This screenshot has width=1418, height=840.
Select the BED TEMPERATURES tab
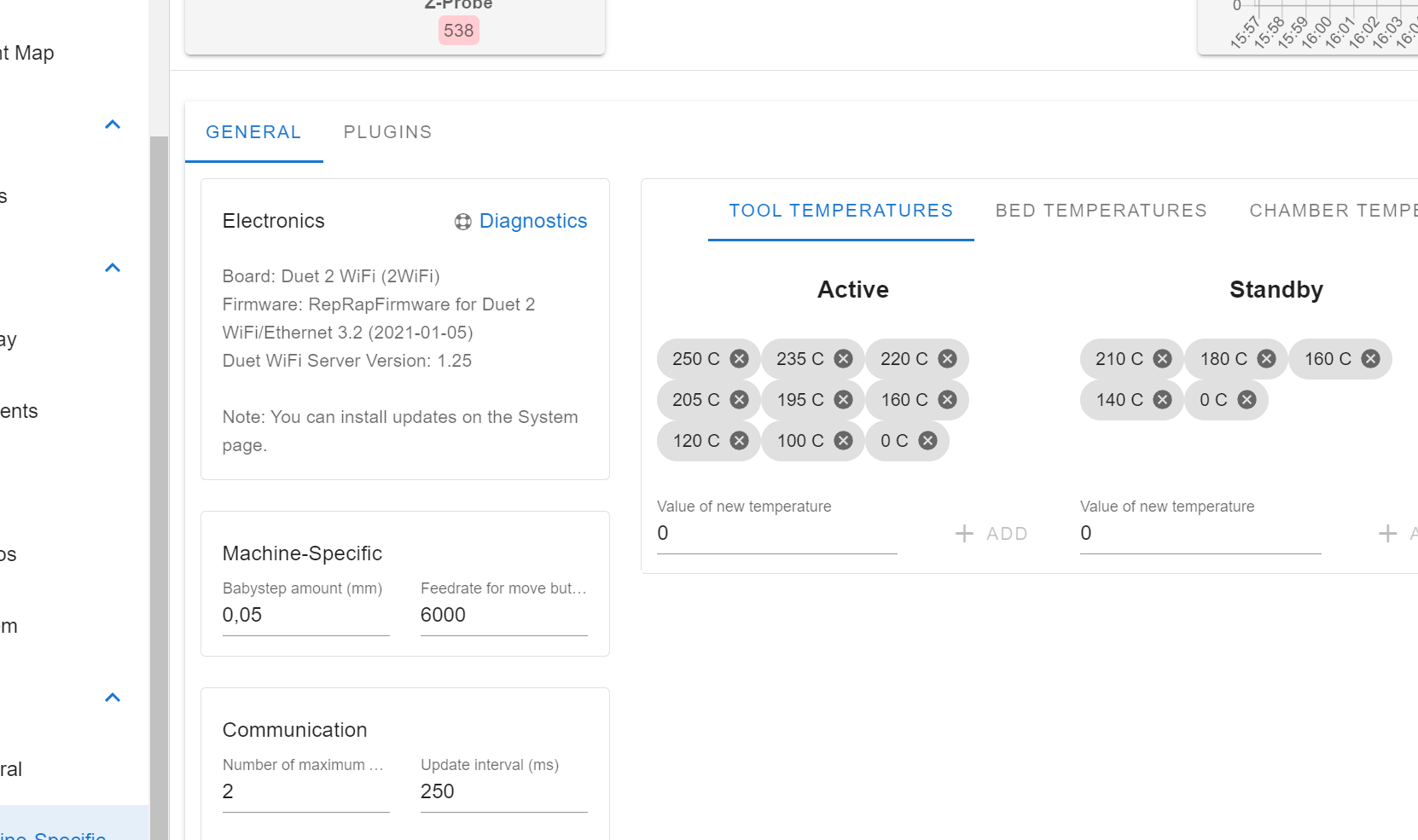tap(1101, 211)
